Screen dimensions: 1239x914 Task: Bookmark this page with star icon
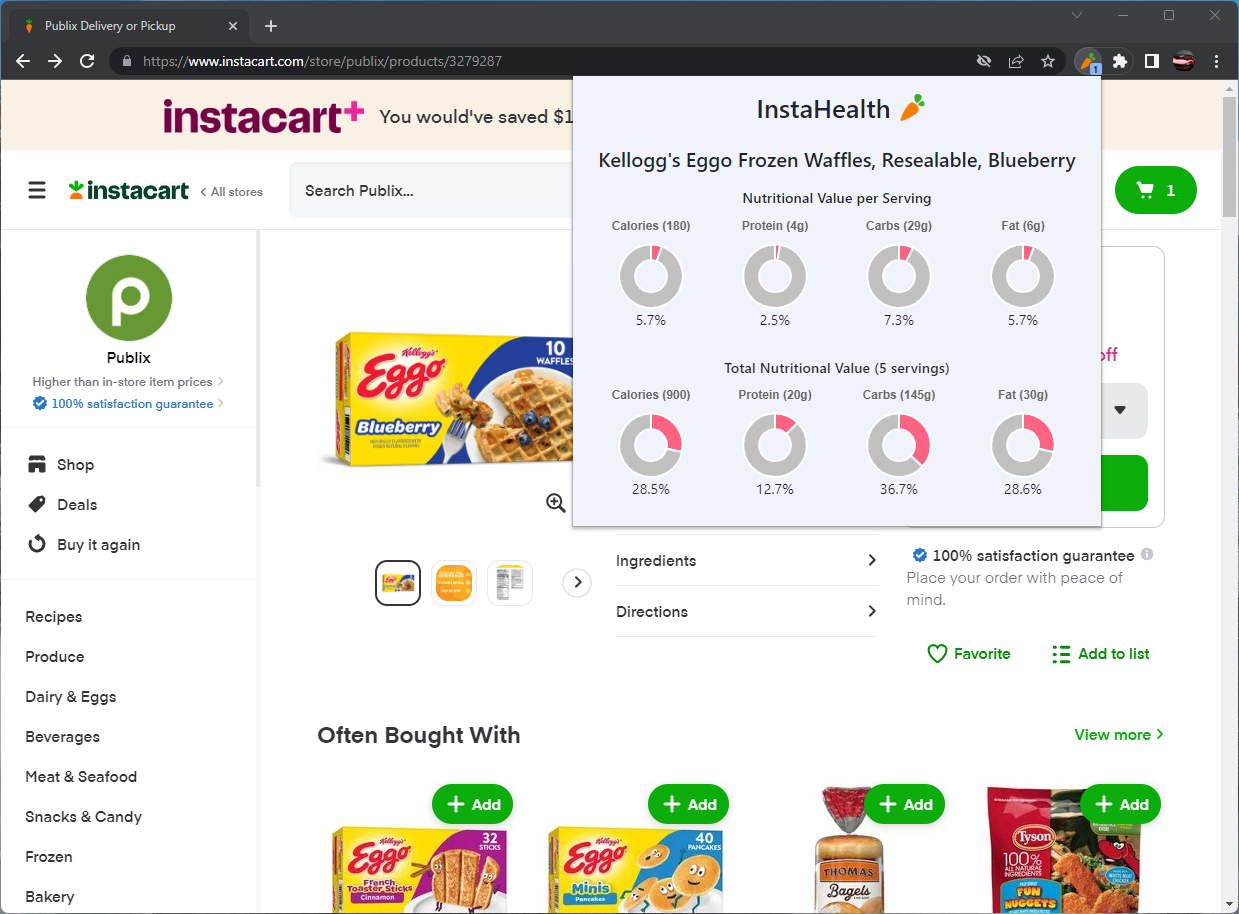click(1048, 61)
